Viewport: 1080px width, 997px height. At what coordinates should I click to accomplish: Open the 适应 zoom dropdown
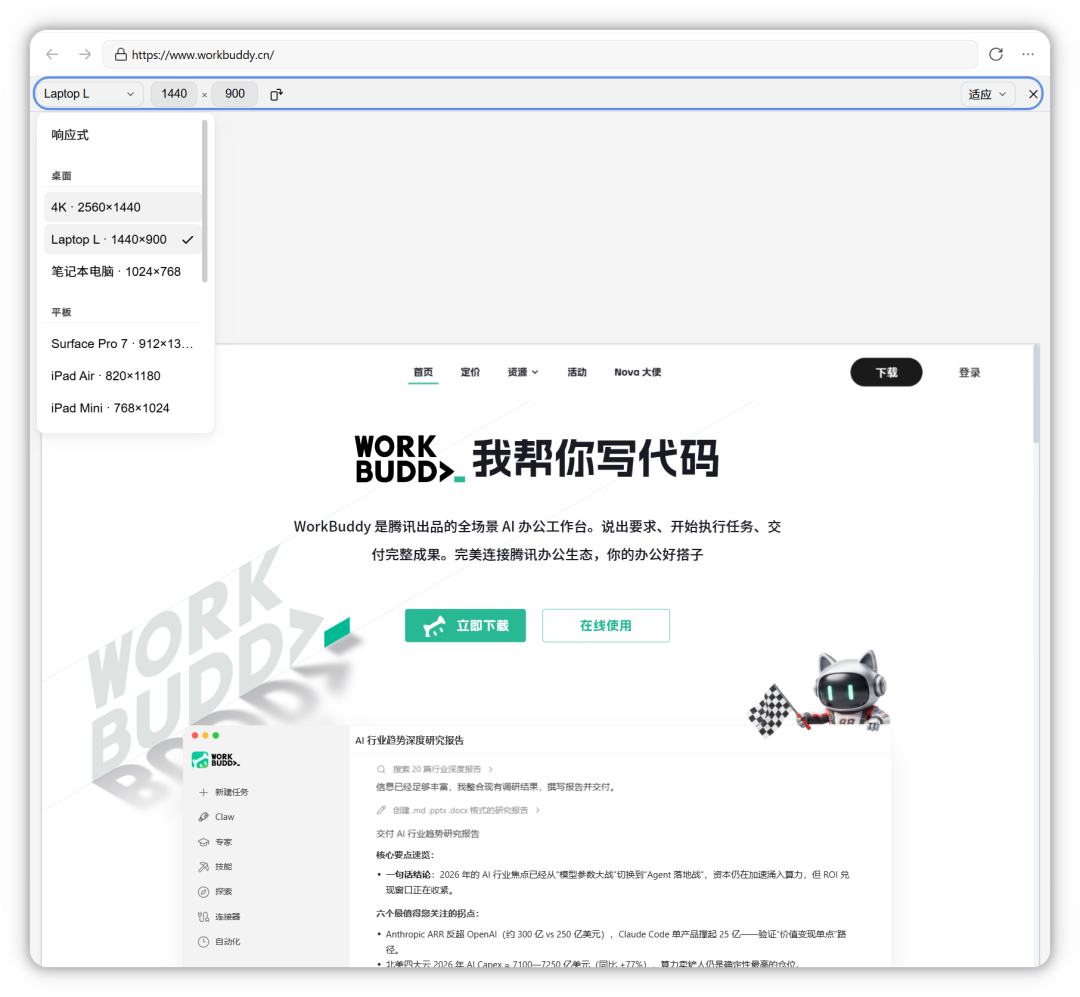[x=988, y=94]
